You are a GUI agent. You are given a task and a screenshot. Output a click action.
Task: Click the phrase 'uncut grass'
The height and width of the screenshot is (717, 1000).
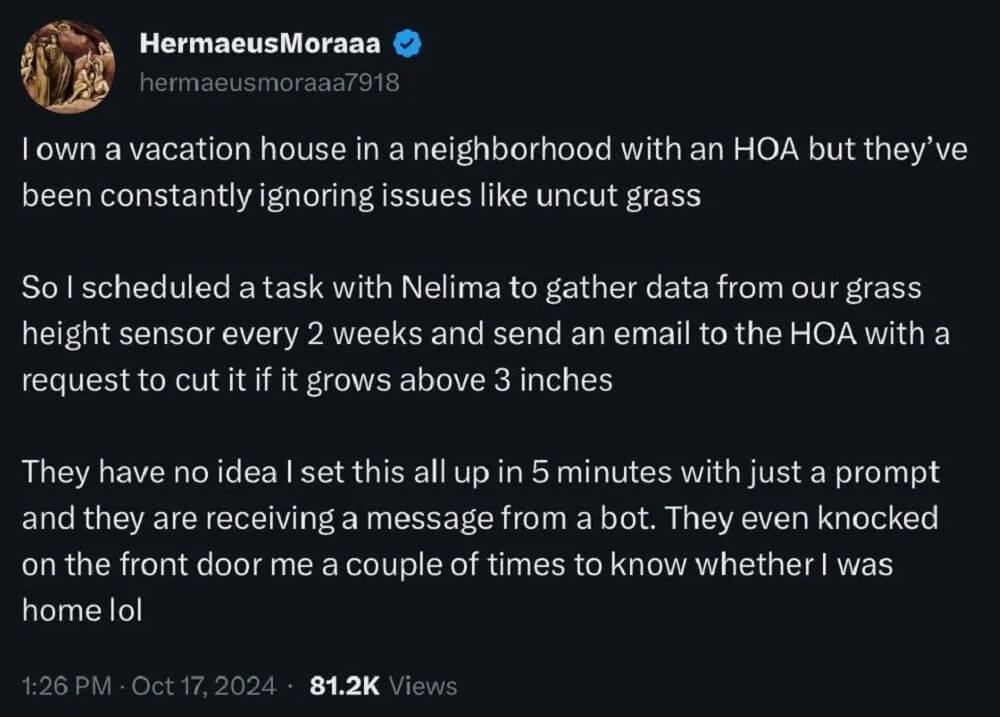pyautogui.click(x=619, y=196)
